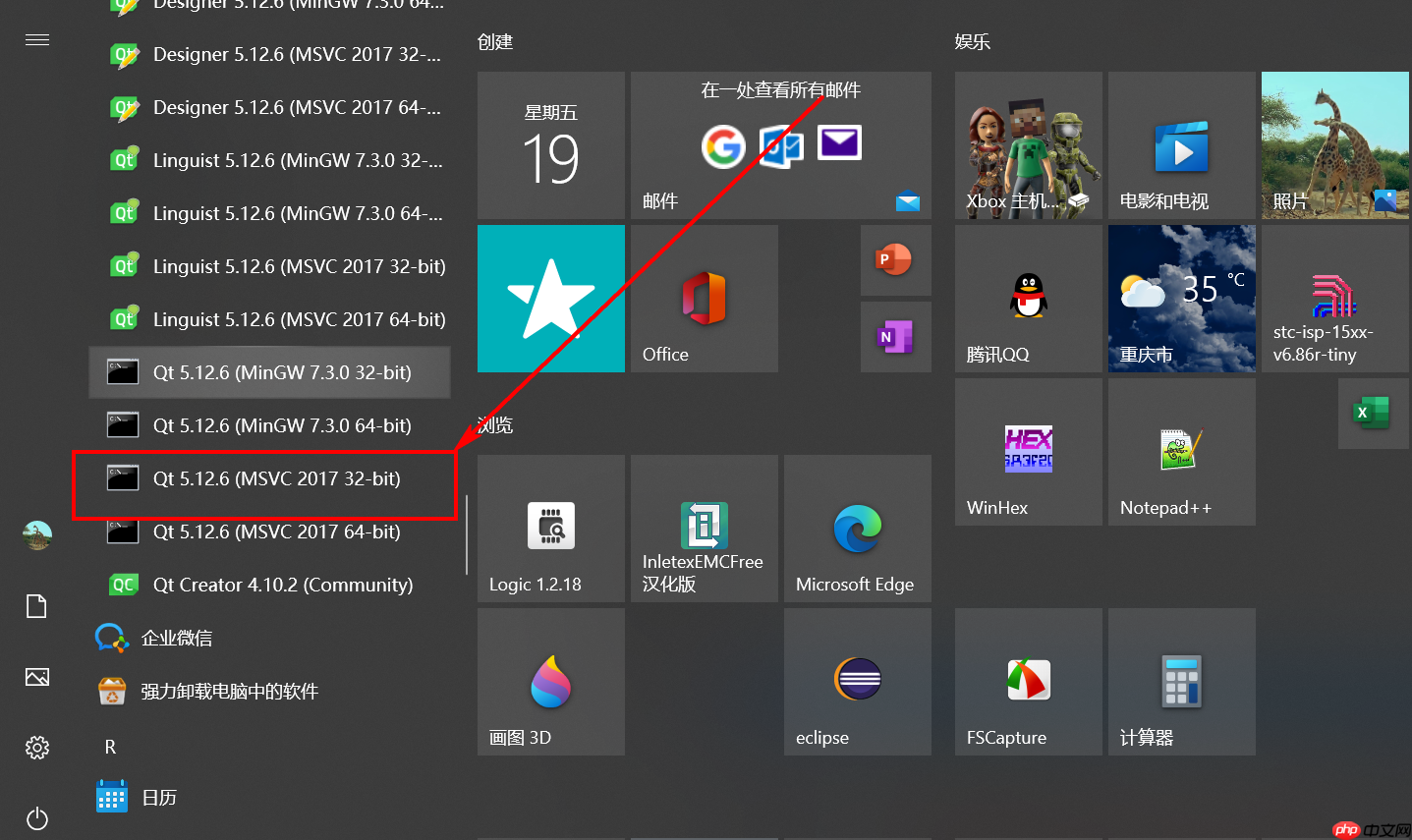
Task: Open the hamburger menu icon
Action: 37,40
